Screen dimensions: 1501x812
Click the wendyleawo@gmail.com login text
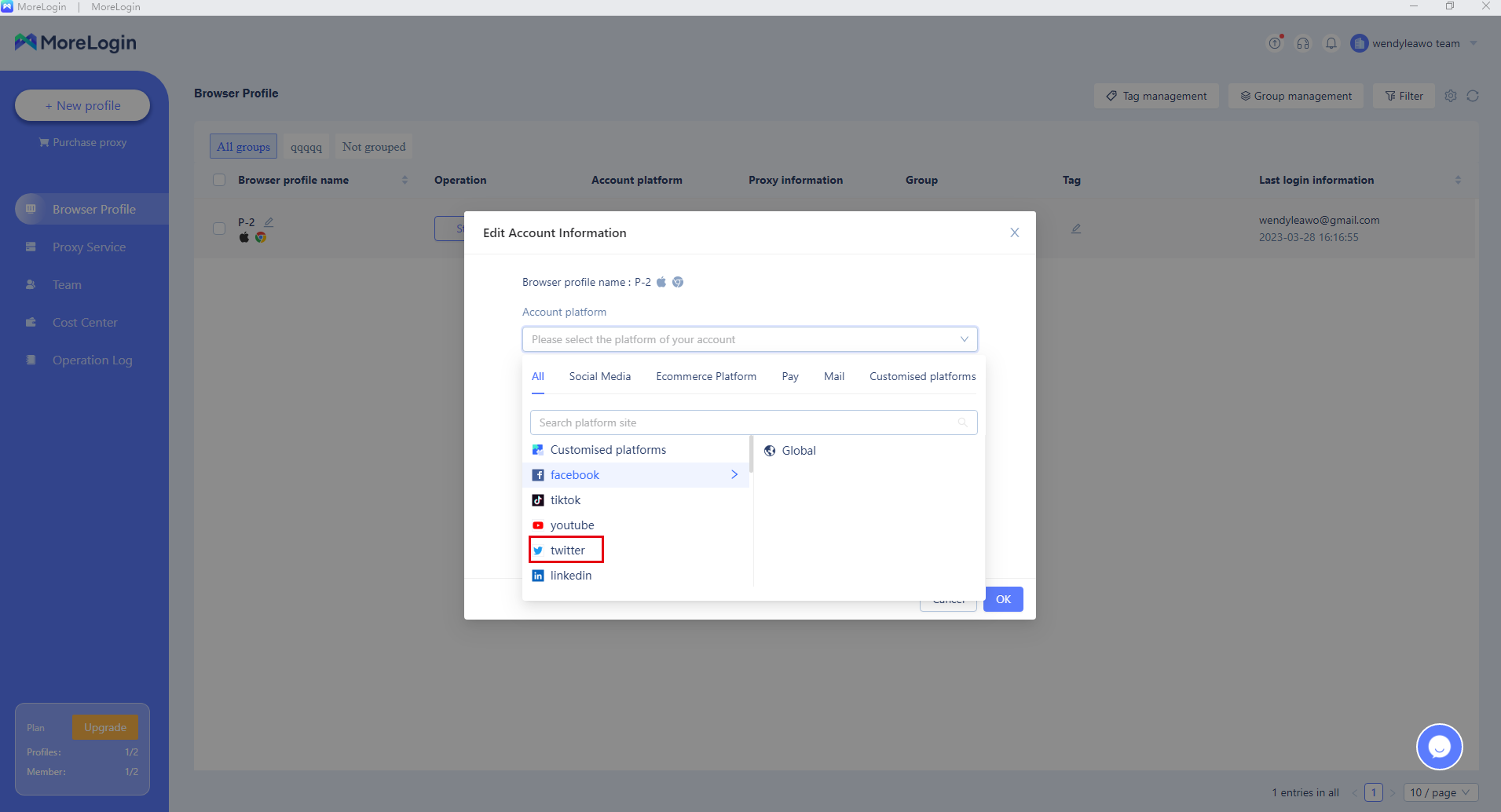coord(1319,220)
